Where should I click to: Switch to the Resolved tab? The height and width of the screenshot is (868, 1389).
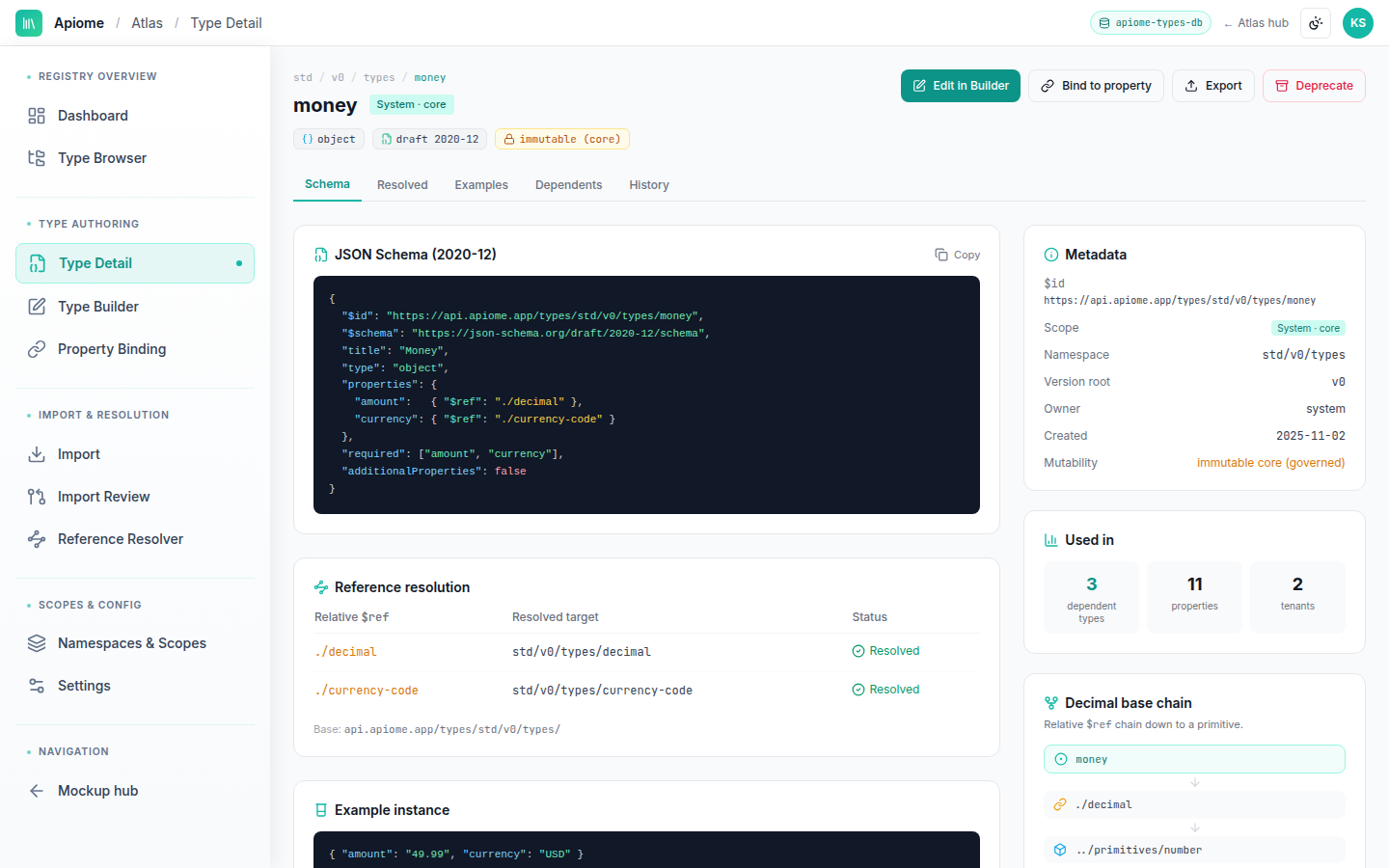(x=402, y=185)
